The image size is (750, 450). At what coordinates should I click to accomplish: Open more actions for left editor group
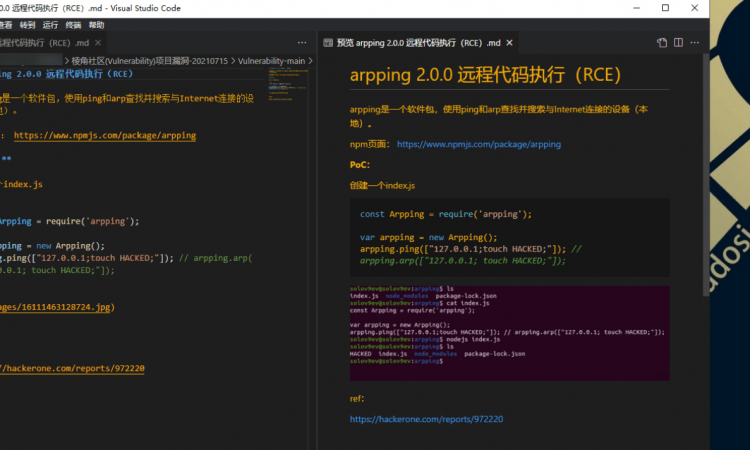[x=302, y=43]
